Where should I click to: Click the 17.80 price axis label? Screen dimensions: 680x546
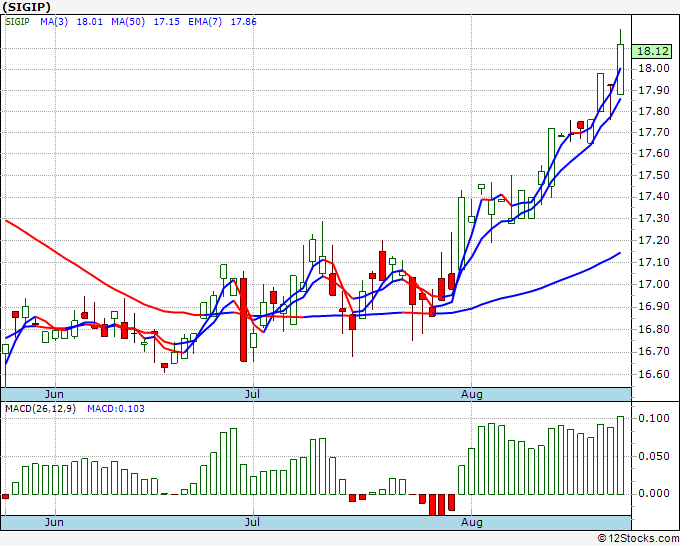654,111
